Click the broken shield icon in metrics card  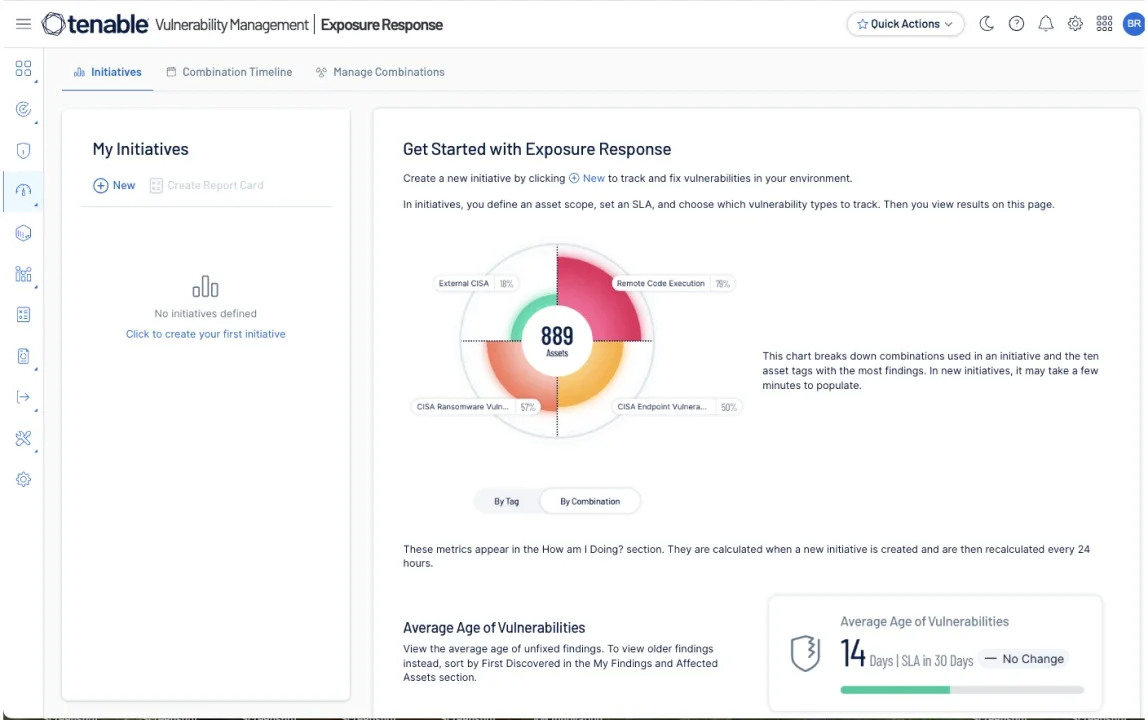[805, 653]
